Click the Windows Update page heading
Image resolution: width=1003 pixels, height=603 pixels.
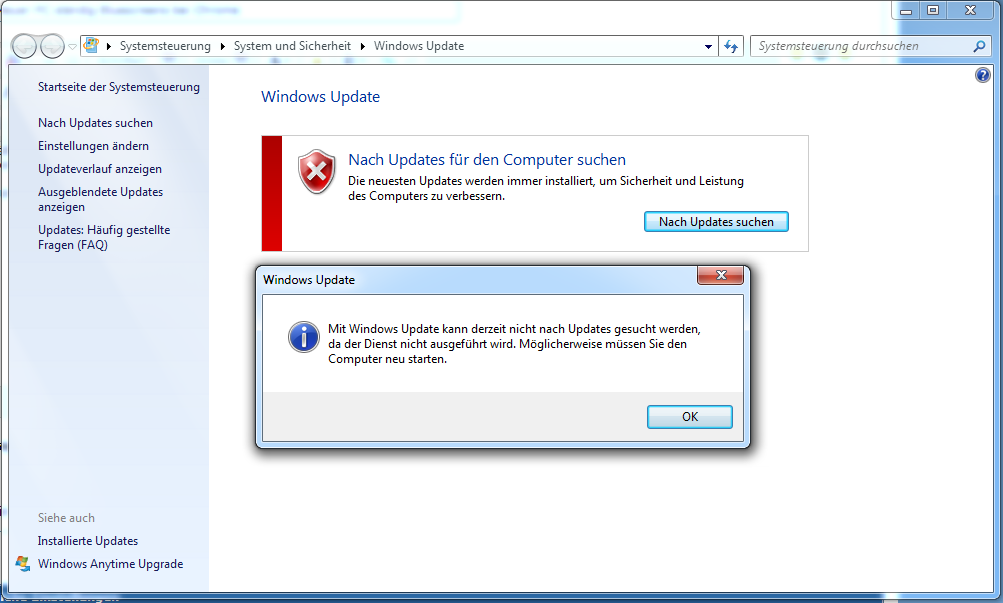click(x=320, y=97)
